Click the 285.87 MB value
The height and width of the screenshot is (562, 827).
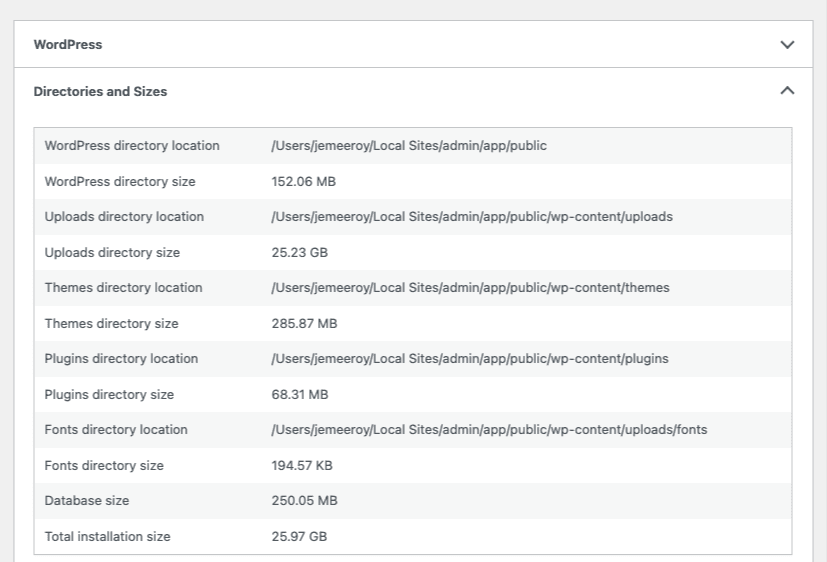pyautogui.click(x=304, y=324)
